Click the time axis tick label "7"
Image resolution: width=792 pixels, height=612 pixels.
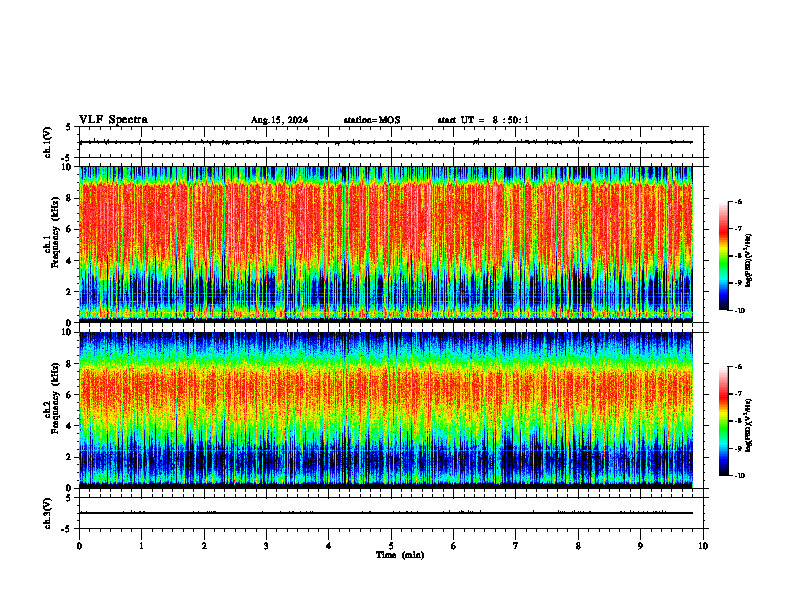[516, 546]
